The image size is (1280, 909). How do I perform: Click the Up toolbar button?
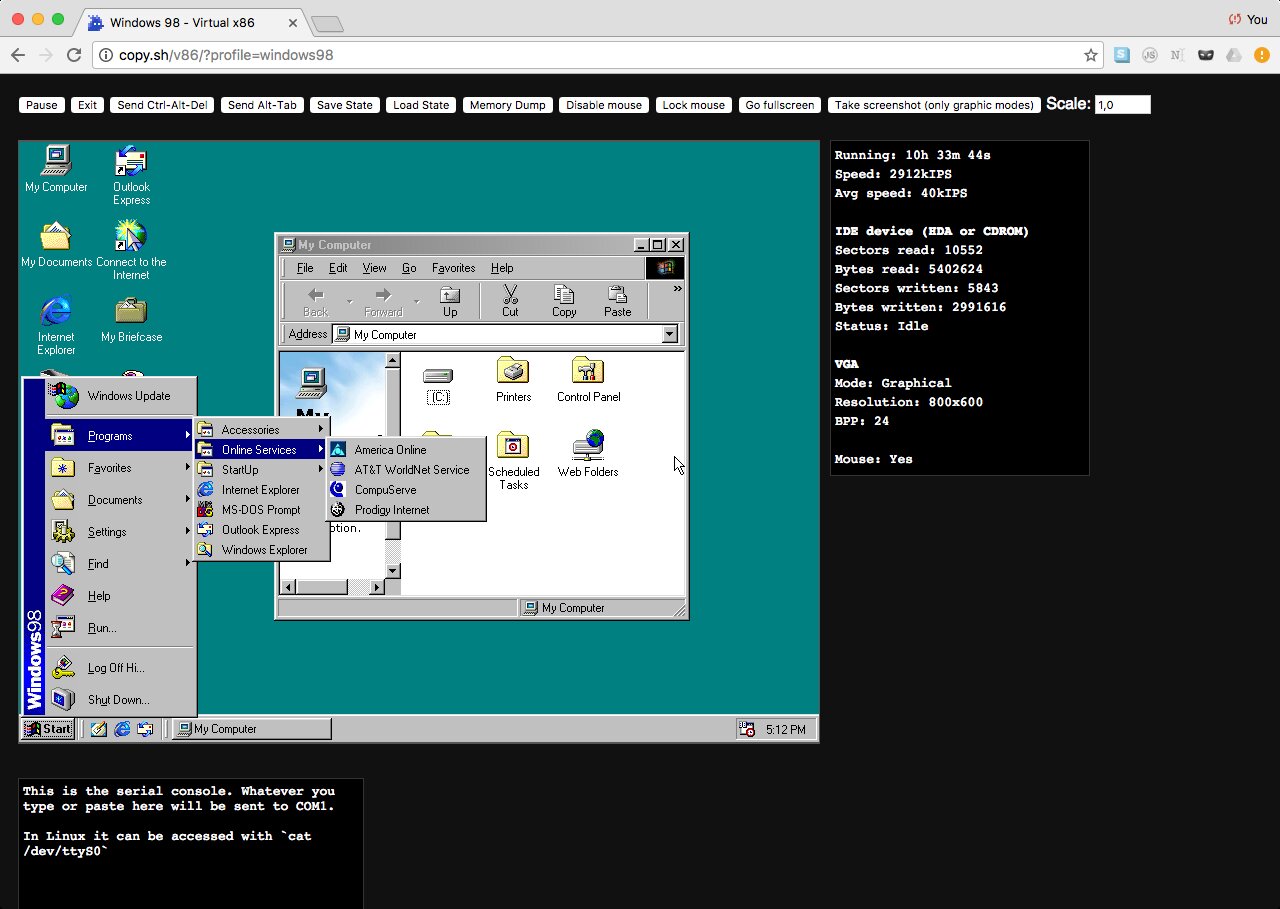450,299
